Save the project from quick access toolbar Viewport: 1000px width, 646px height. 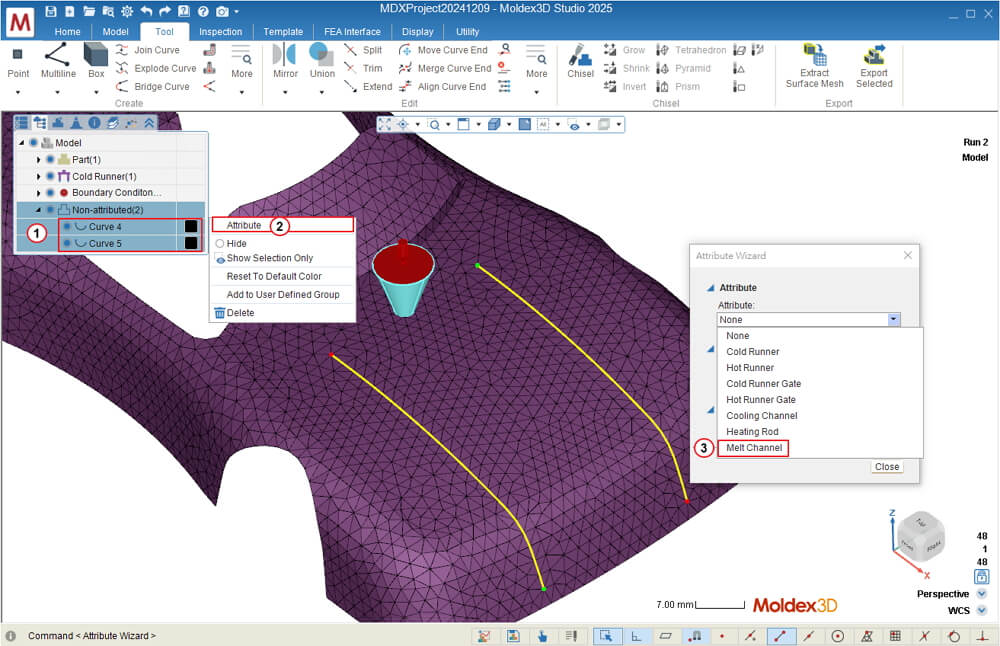point(52,11)
